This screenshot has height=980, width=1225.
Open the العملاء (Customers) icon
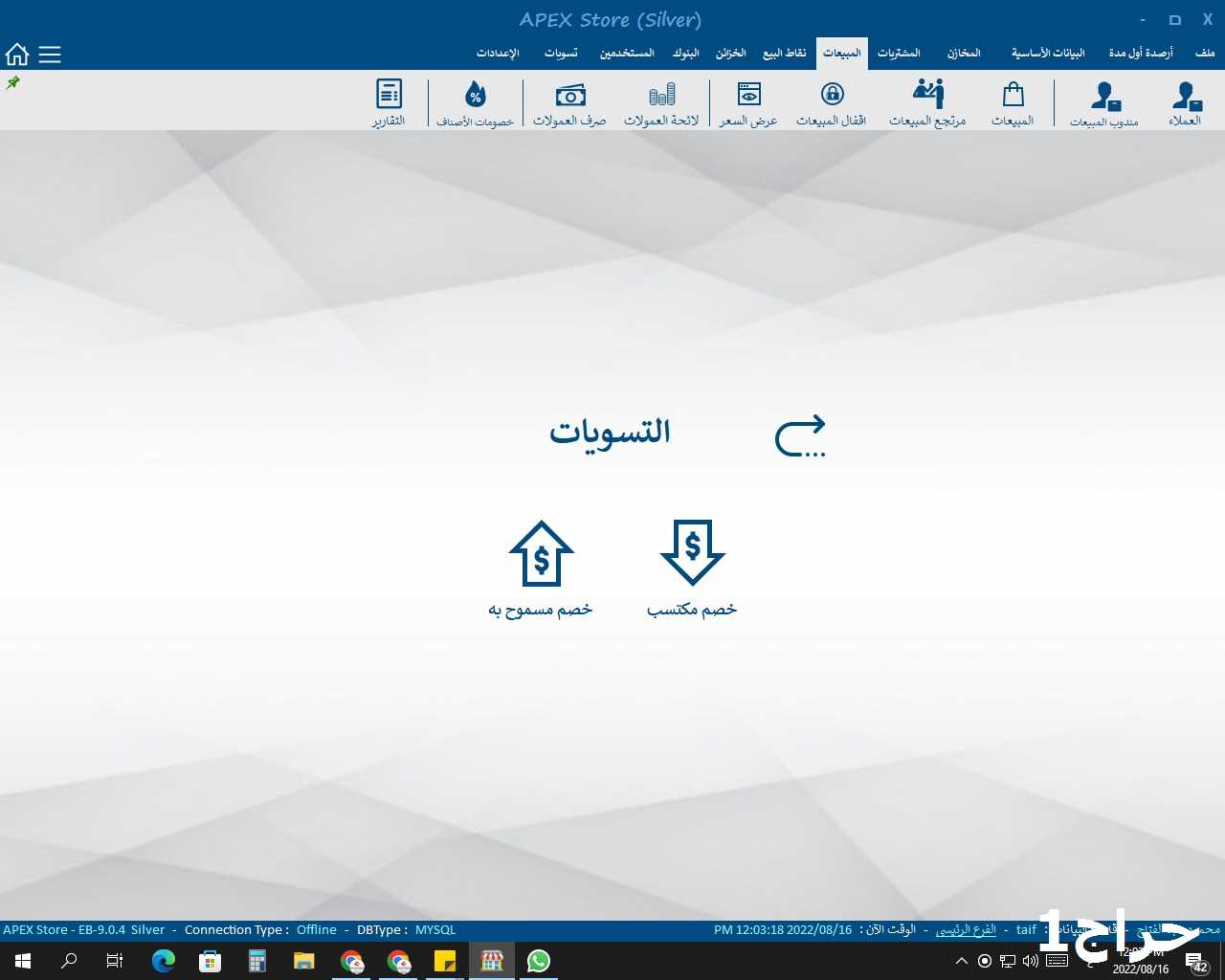(1186, 102)
